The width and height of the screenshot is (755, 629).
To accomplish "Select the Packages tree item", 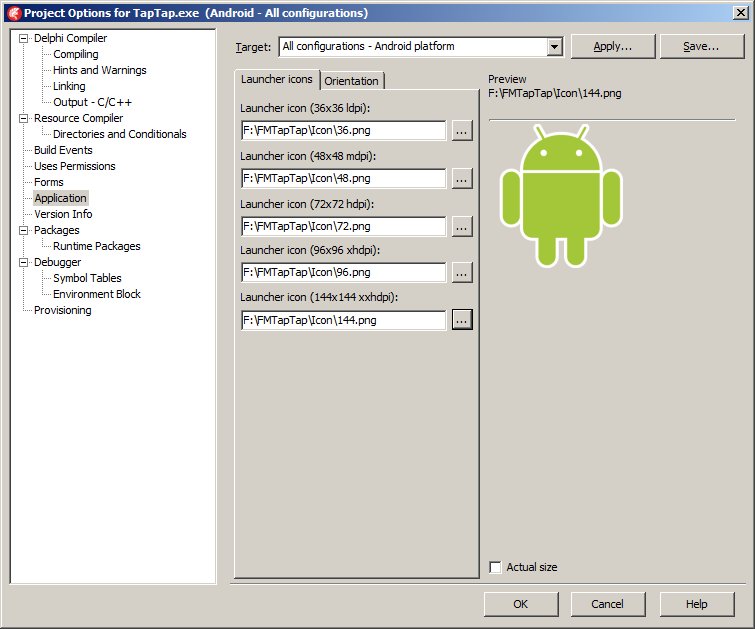I will coord(56,230).
